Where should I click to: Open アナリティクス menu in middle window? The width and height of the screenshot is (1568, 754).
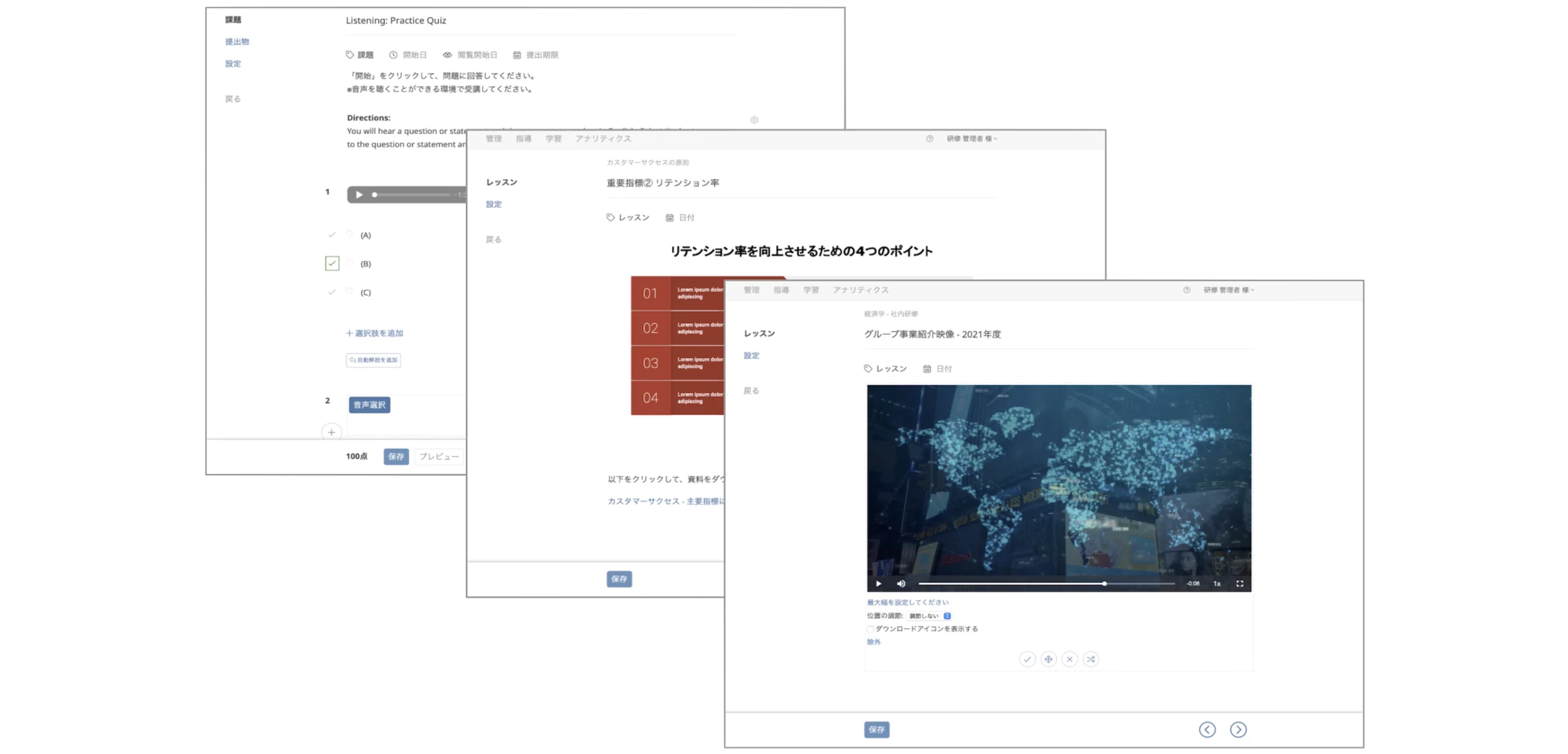[x=603, y=138]
